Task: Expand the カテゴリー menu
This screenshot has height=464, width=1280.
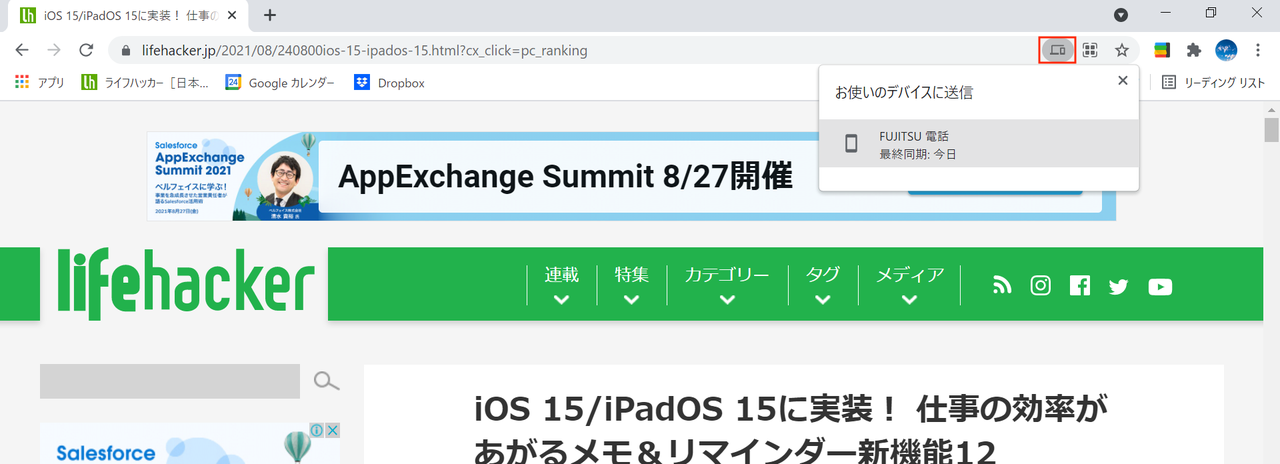Action: [x=727, y=284]
